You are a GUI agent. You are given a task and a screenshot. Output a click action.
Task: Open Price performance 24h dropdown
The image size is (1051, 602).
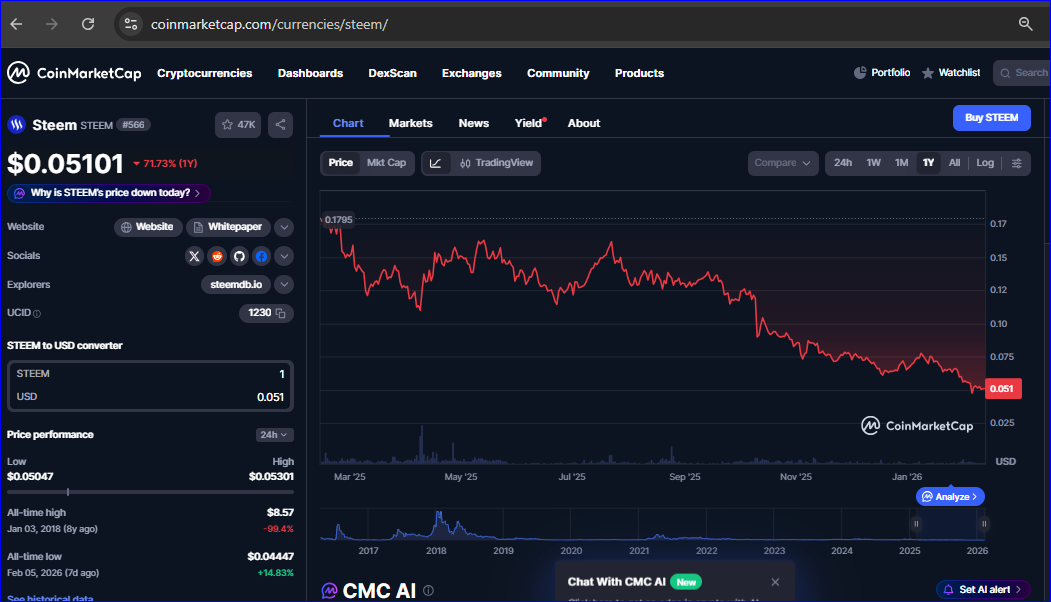coord(274,435)
